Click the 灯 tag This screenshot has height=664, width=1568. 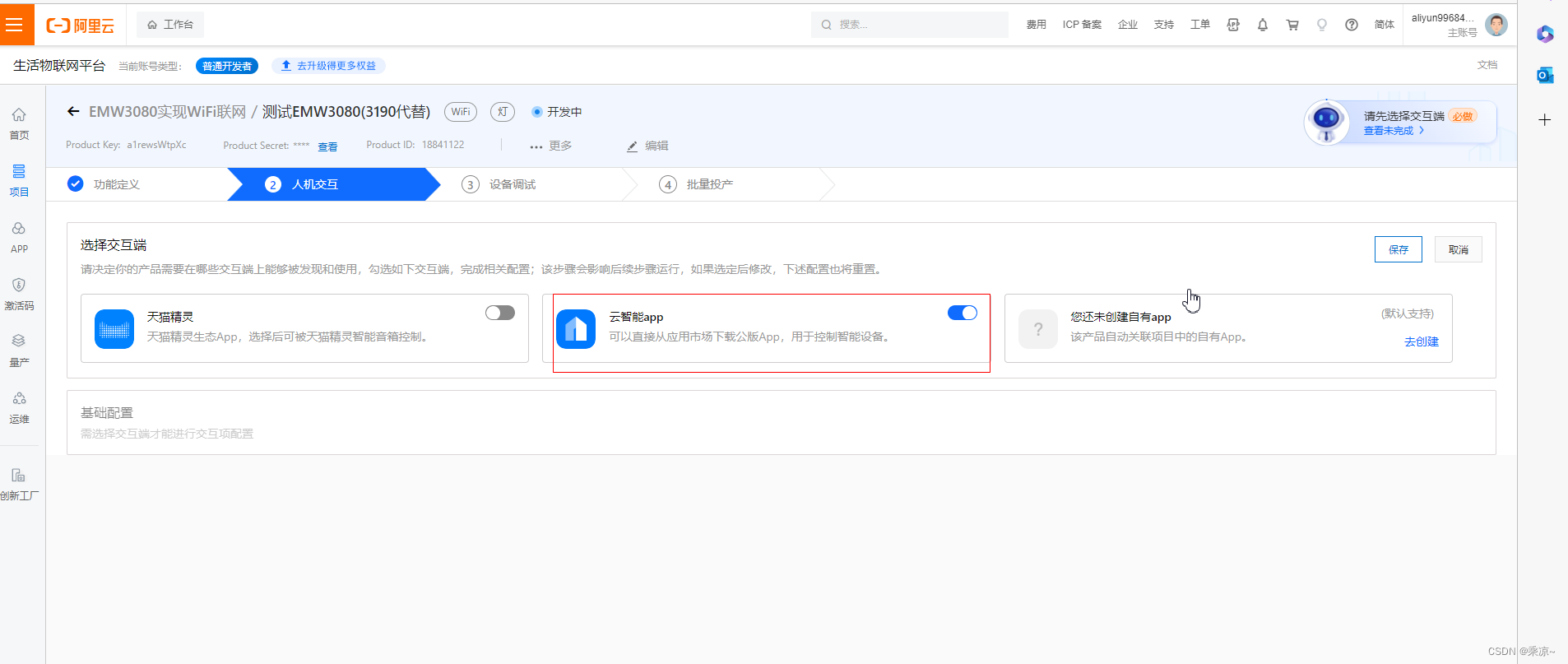click(x=503, y=112)
